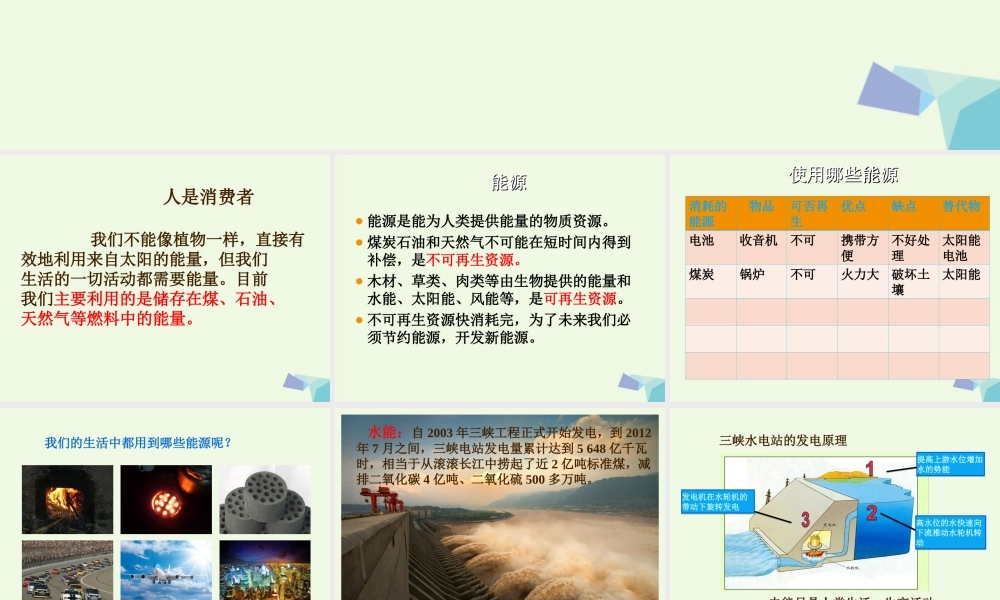Screen dimensions: 1000x600
Task: Click the callout 发电机在水轮机的带动下旋转发电
Action: [x=717, y=501]
